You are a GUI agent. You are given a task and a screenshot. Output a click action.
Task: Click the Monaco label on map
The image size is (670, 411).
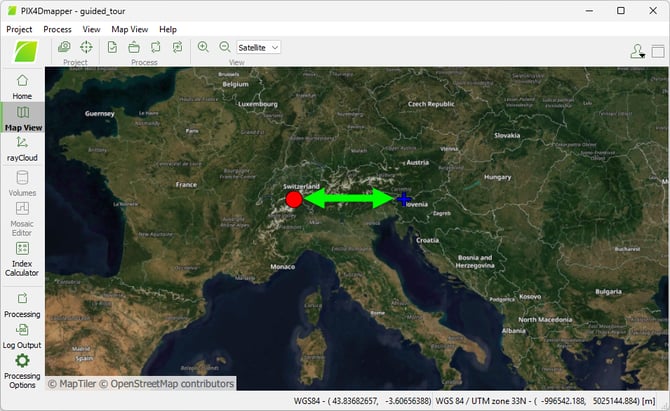pos(282,267)
